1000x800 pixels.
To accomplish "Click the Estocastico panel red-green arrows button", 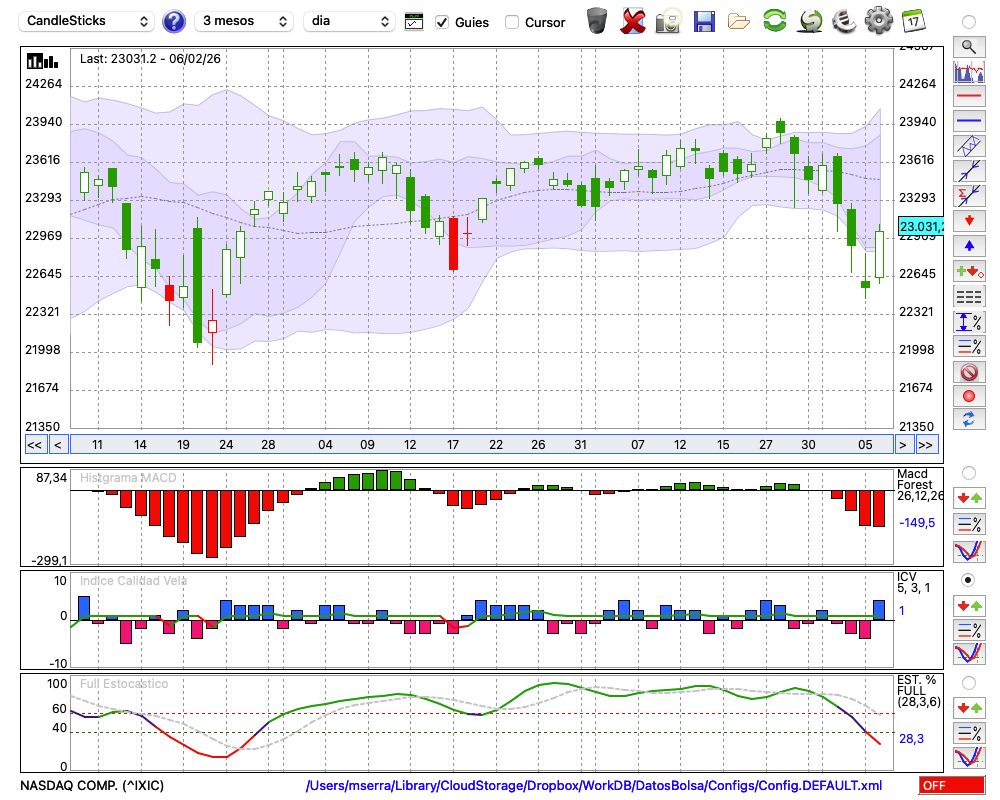I will click(x=969, y=707).
